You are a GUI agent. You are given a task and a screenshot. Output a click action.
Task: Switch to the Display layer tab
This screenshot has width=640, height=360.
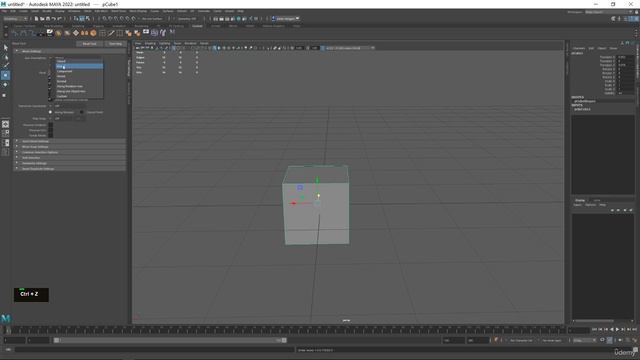(x=580, y=200)
